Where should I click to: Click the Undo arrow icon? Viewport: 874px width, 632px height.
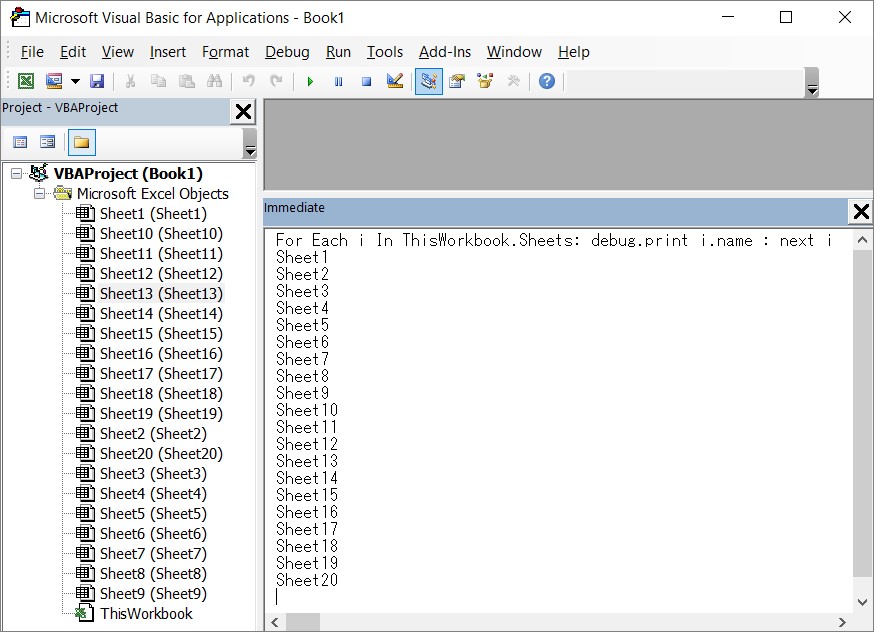tap(249, 81)
